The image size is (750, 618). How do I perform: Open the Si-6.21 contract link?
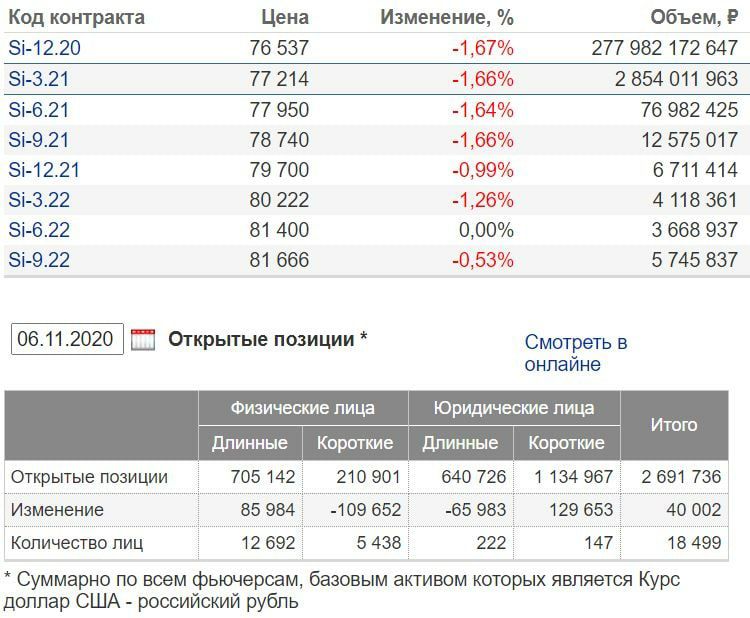(x=39, y=110)
